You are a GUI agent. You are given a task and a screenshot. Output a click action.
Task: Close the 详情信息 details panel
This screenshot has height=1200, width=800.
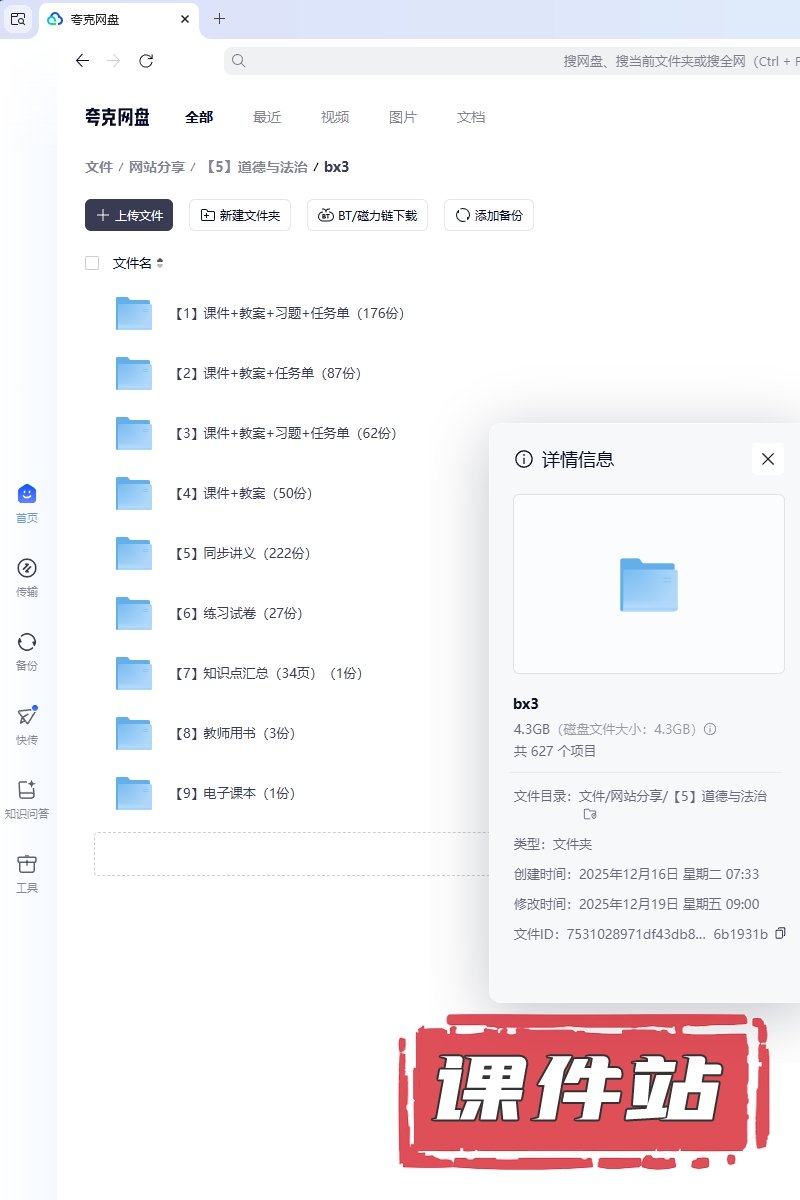click(x=767, y=459)
